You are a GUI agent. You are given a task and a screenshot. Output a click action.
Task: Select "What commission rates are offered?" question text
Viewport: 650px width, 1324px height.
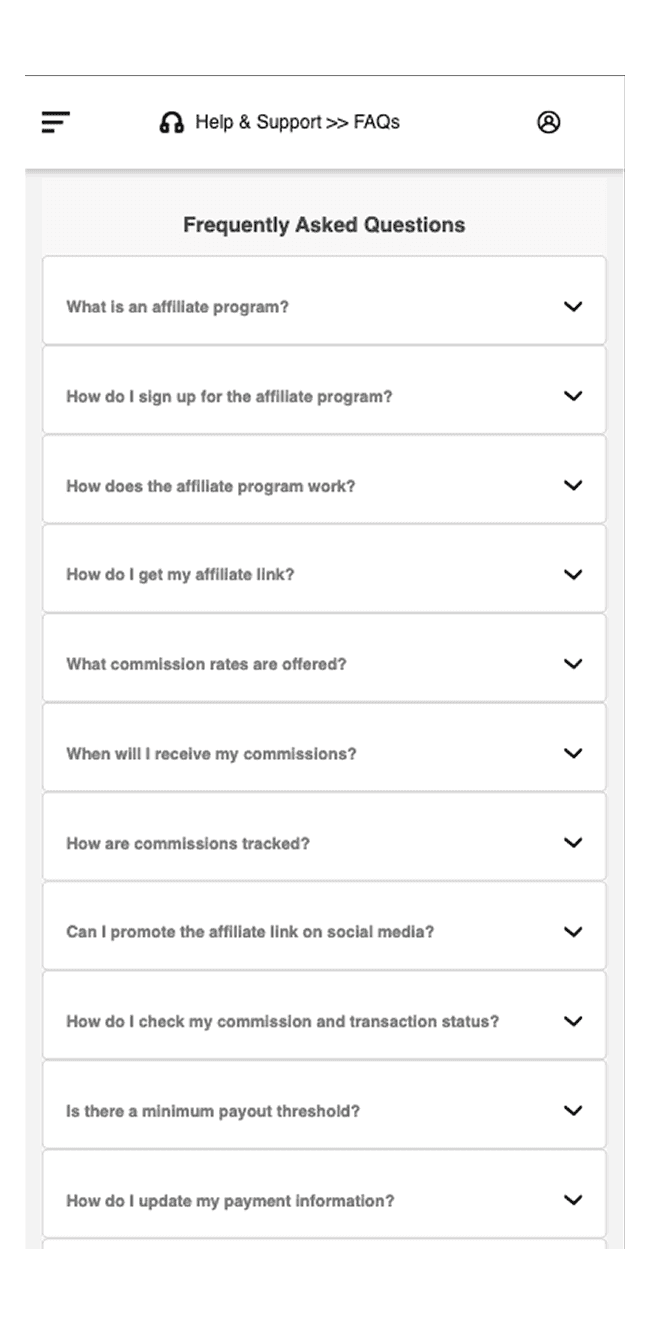click(206, 664)
